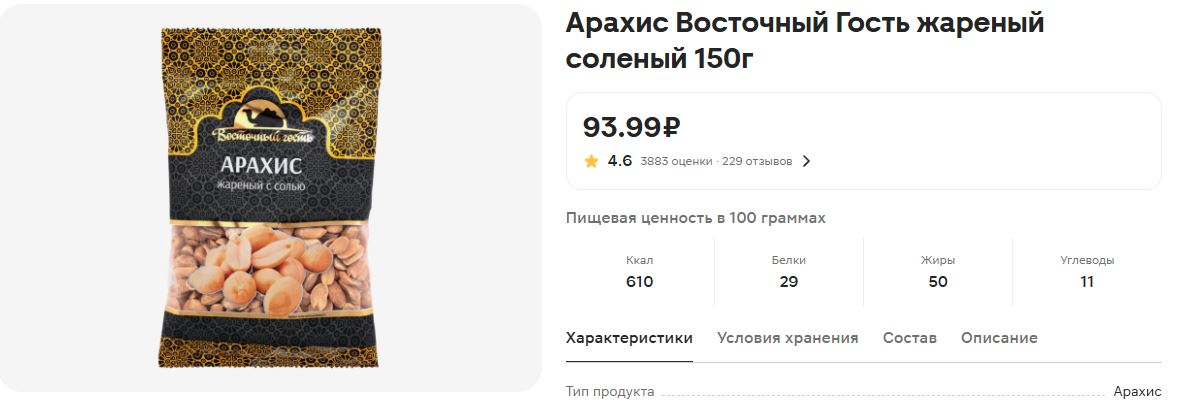Click the Тип продукта label
The width and height of the screenshot is (1198, 402).
click(x=610, y=391)
